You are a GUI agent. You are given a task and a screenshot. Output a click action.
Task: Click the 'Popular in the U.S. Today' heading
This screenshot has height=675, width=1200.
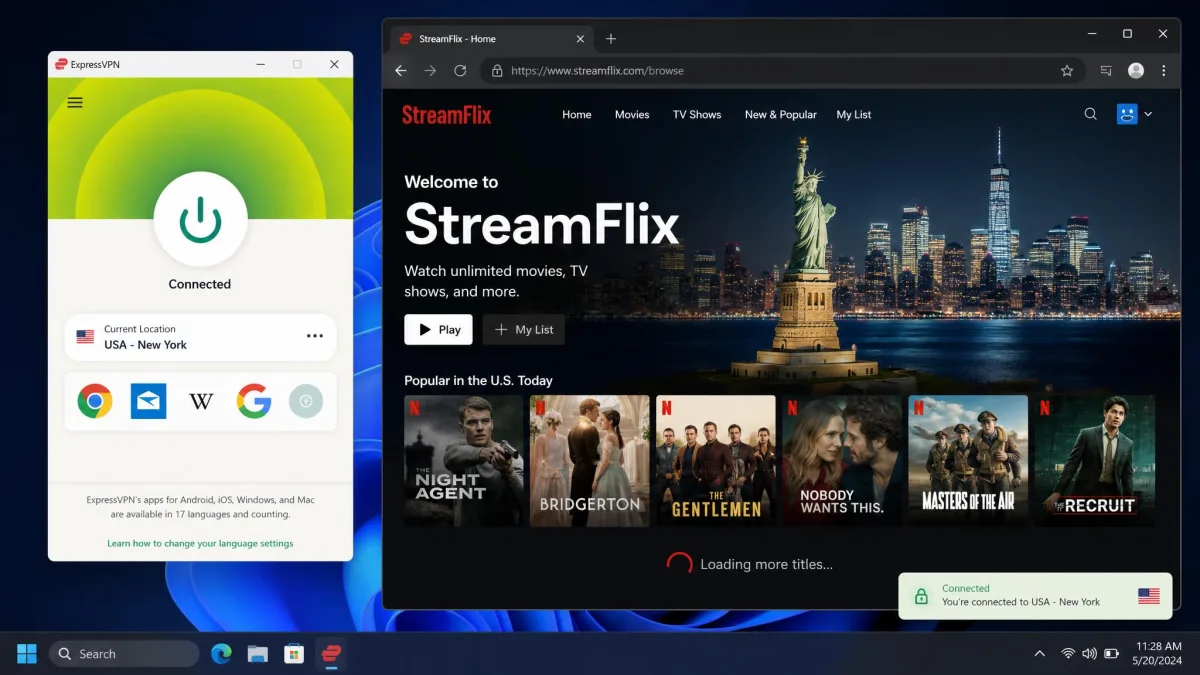coord(478,381)
